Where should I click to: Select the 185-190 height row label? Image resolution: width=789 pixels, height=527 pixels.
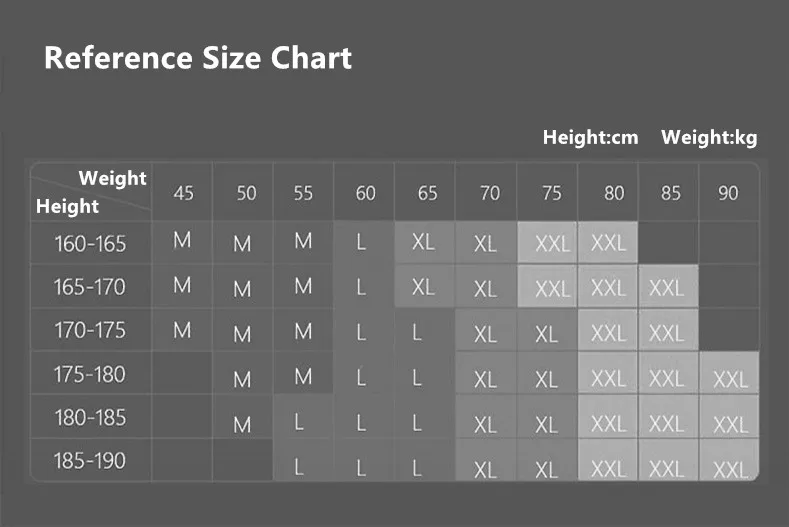[x=91, y=461]
